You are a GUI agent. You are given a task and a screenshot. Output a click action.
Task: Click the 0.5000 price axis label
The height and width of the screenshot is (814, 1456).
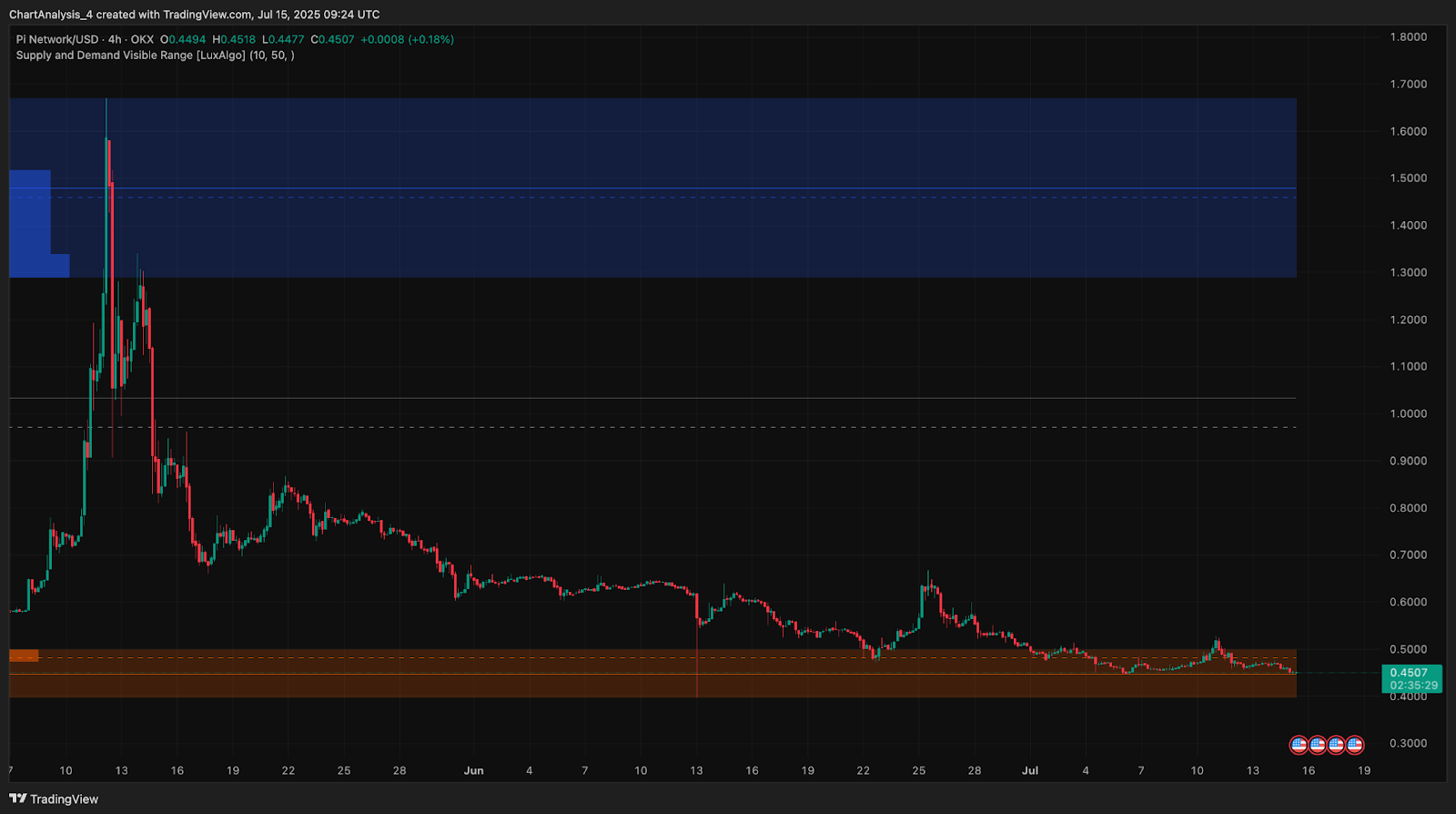pos(1408,649)
